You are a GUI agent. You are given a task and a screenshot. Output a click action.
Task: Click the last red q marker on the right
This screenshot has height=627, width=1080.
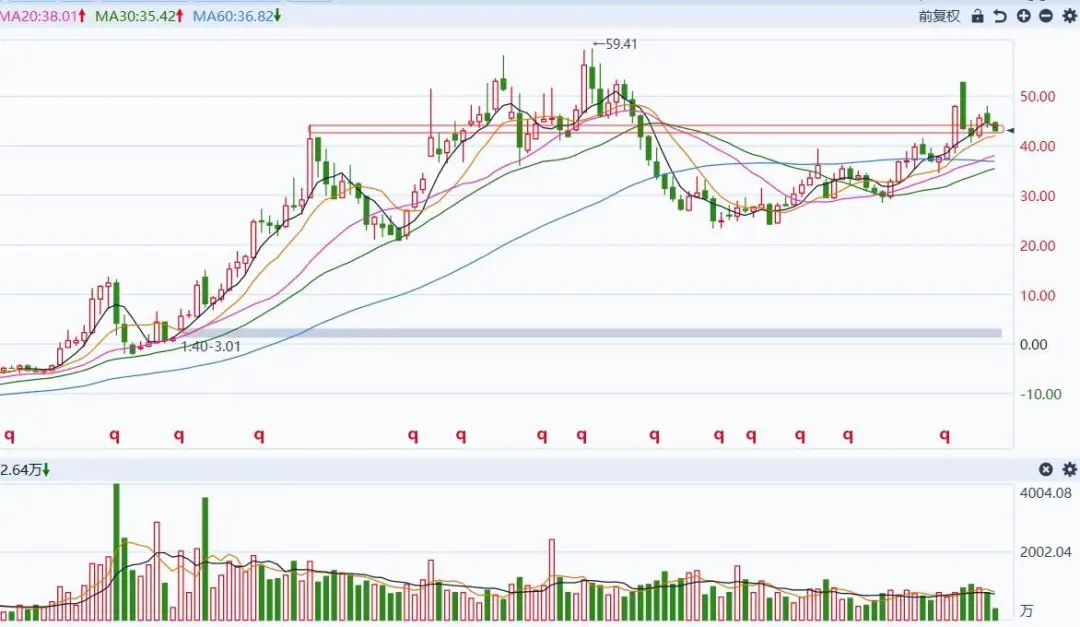944,435
